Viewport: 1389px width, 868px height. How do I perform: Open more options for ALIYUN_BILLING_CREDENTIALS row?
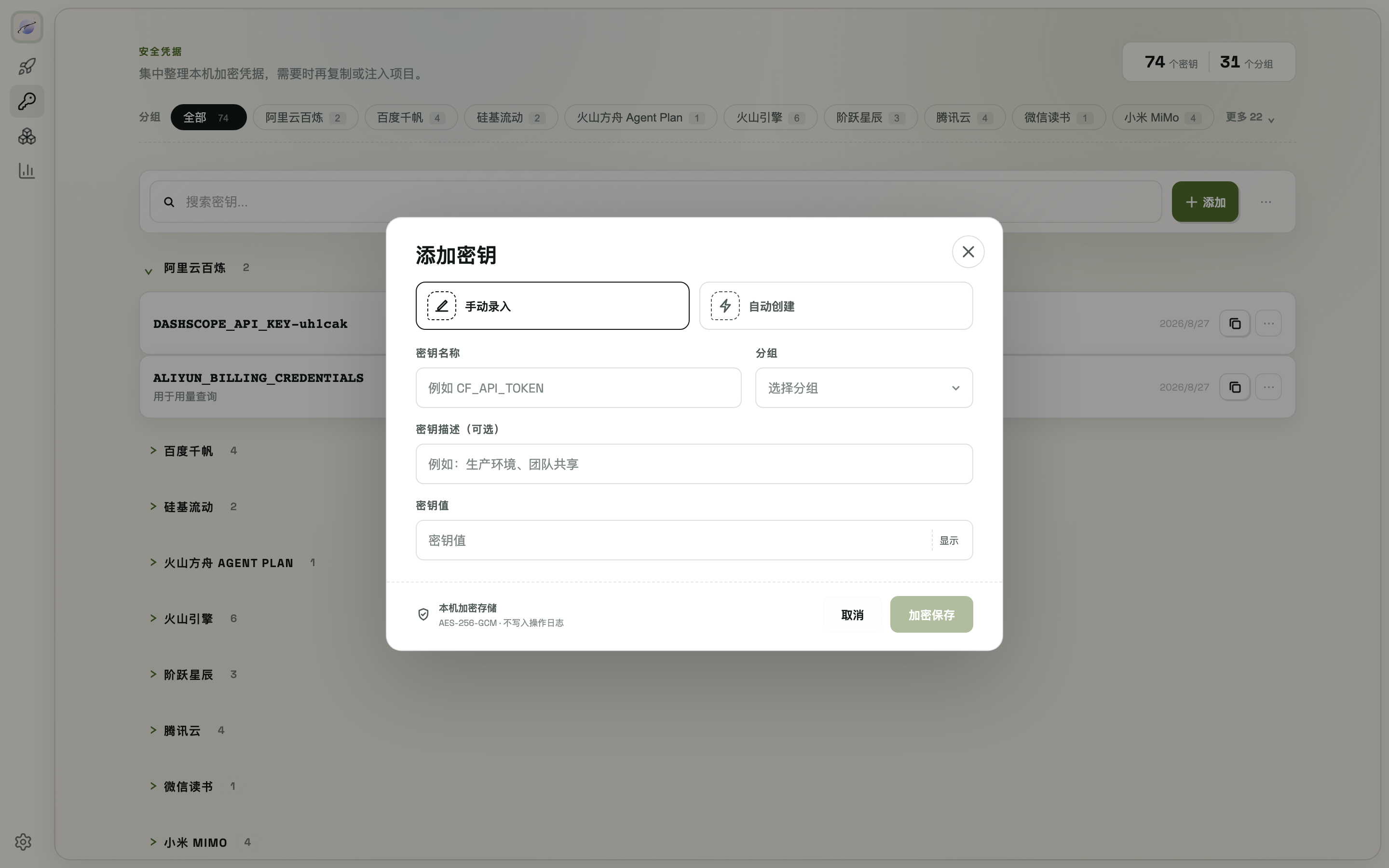tap(1268, 388)
